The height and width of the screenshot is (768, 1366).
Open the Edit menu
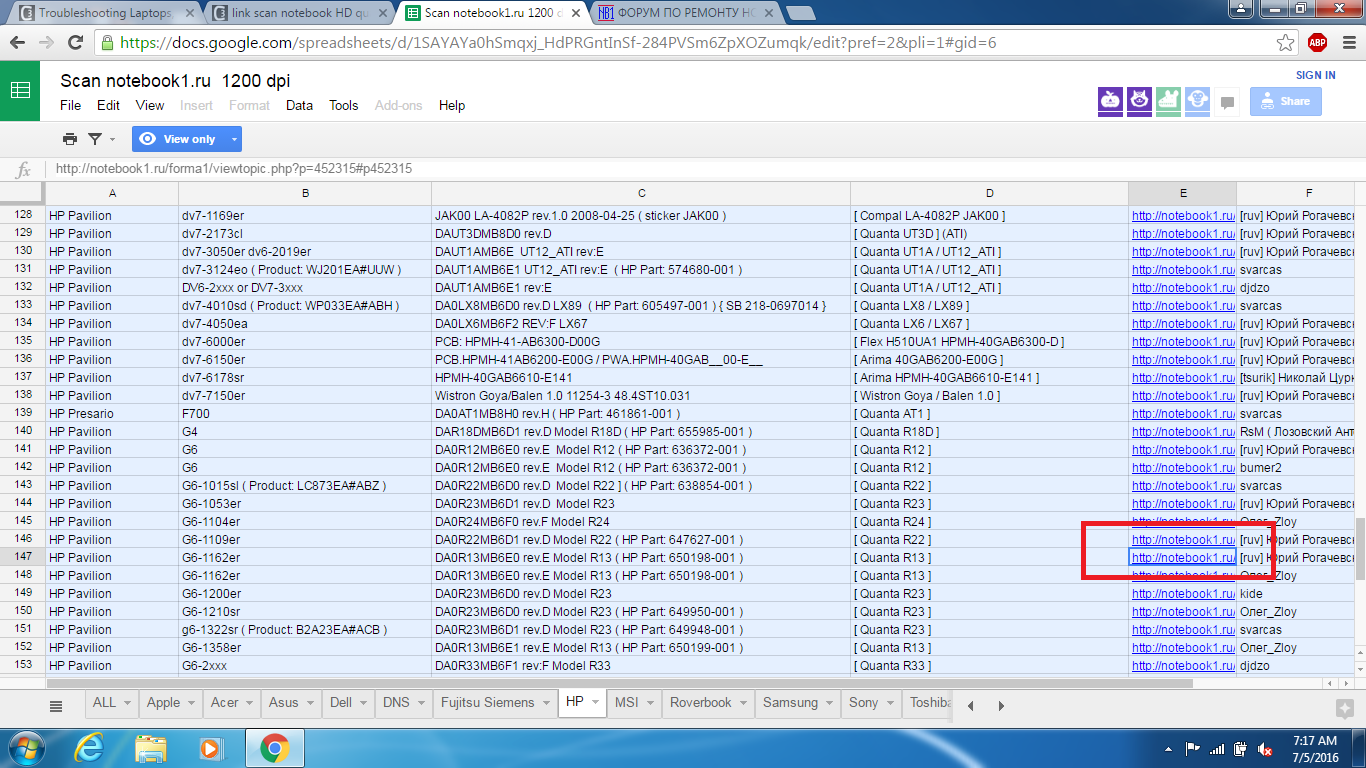click(108, 105)
